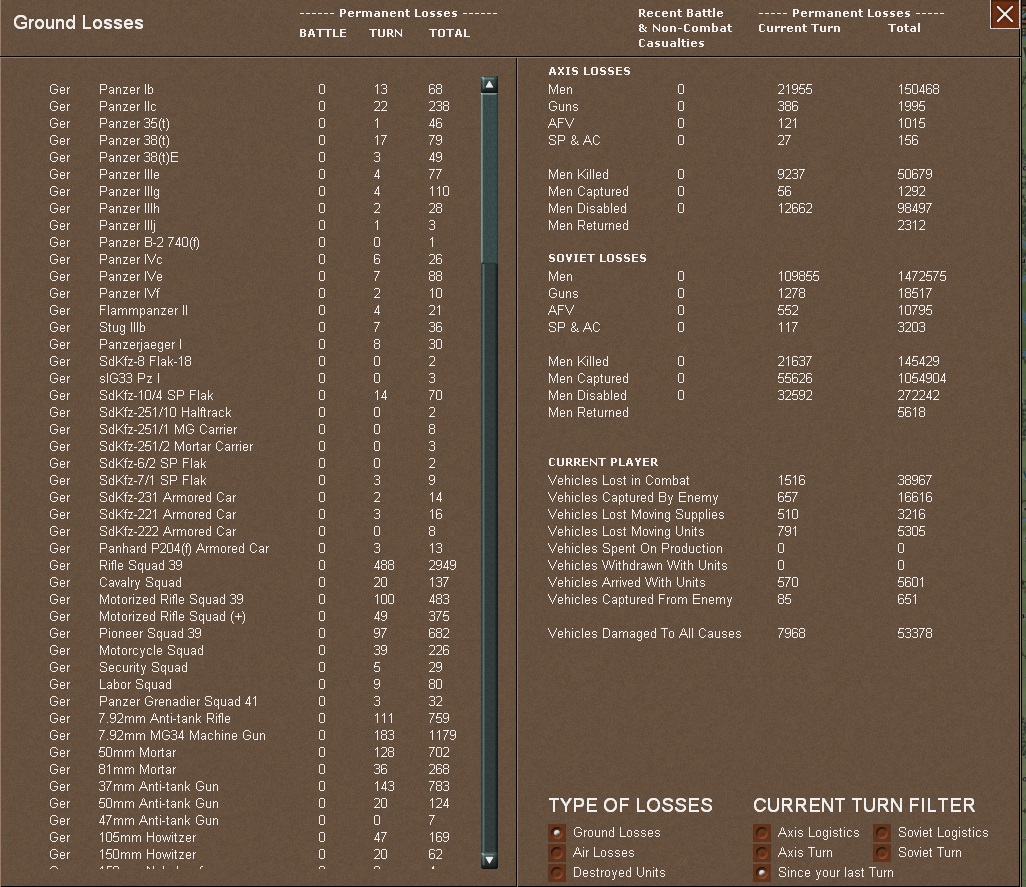Click the losses list scrollbar thumb
The height and width of the screenshot is (887, 1026).
coord(489,178)
